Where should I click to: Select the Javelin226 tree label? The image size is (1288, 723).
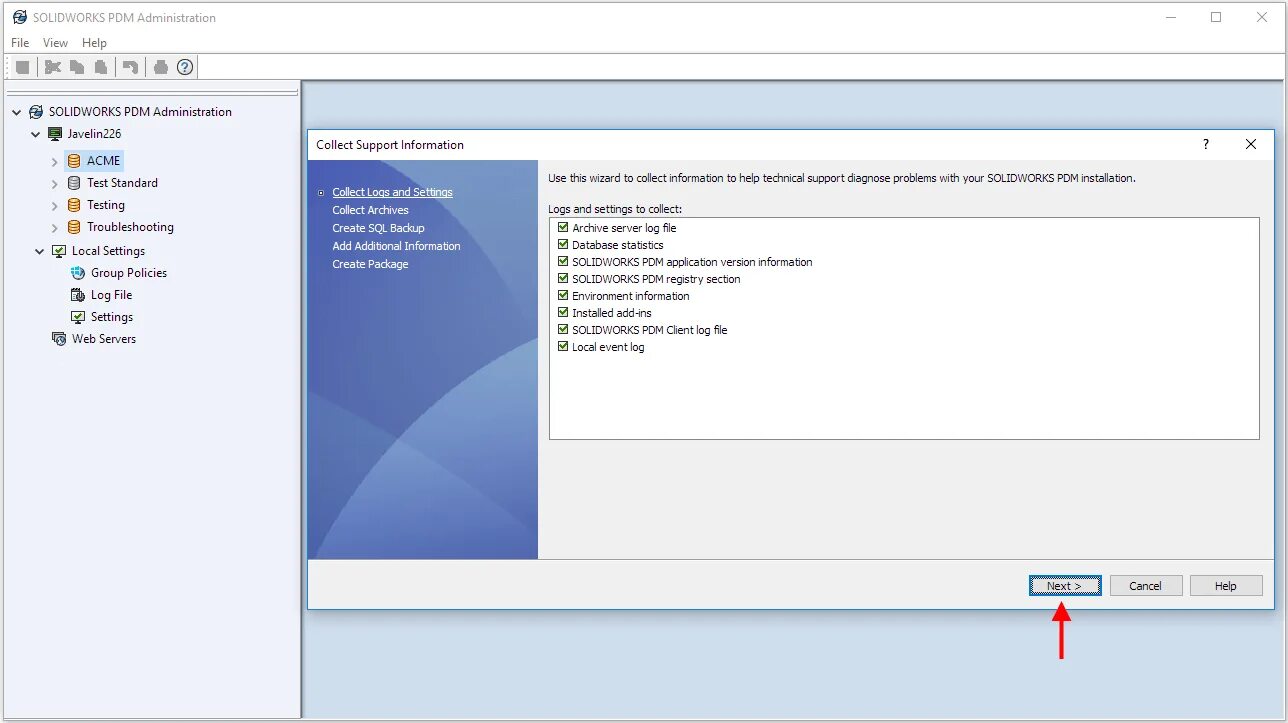[x=94, y=134]
